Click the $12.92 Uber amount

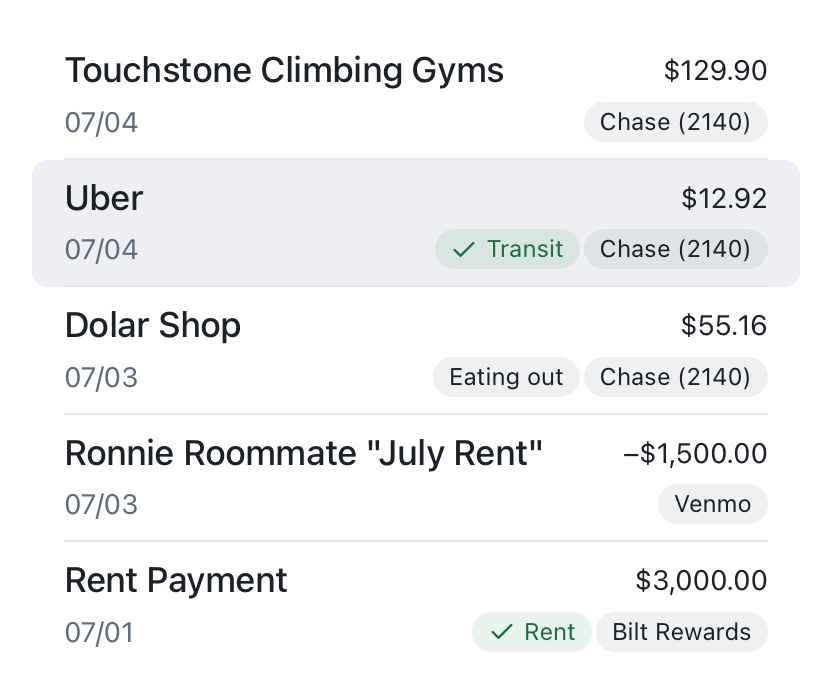pos(724,199)
